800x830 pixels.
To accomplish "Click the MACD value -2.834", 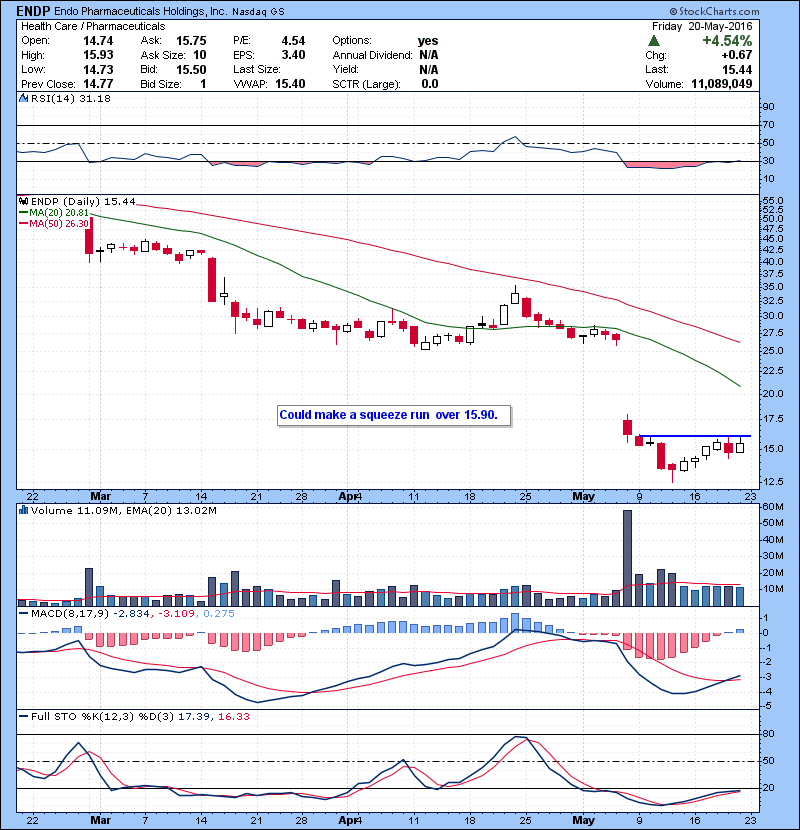I will point(132,614).
